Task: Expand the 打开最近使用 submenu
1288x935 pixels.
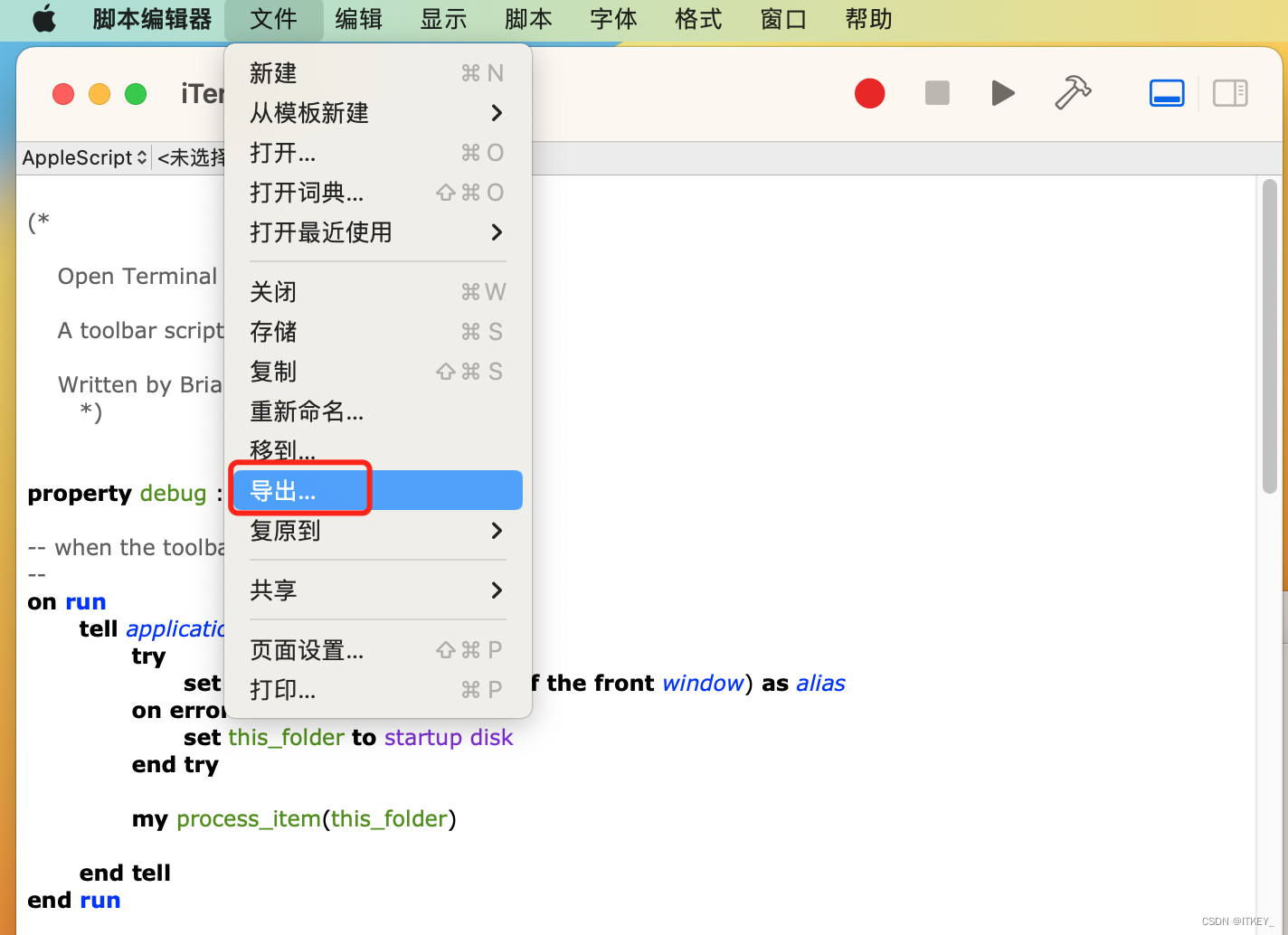Action: 377,232
